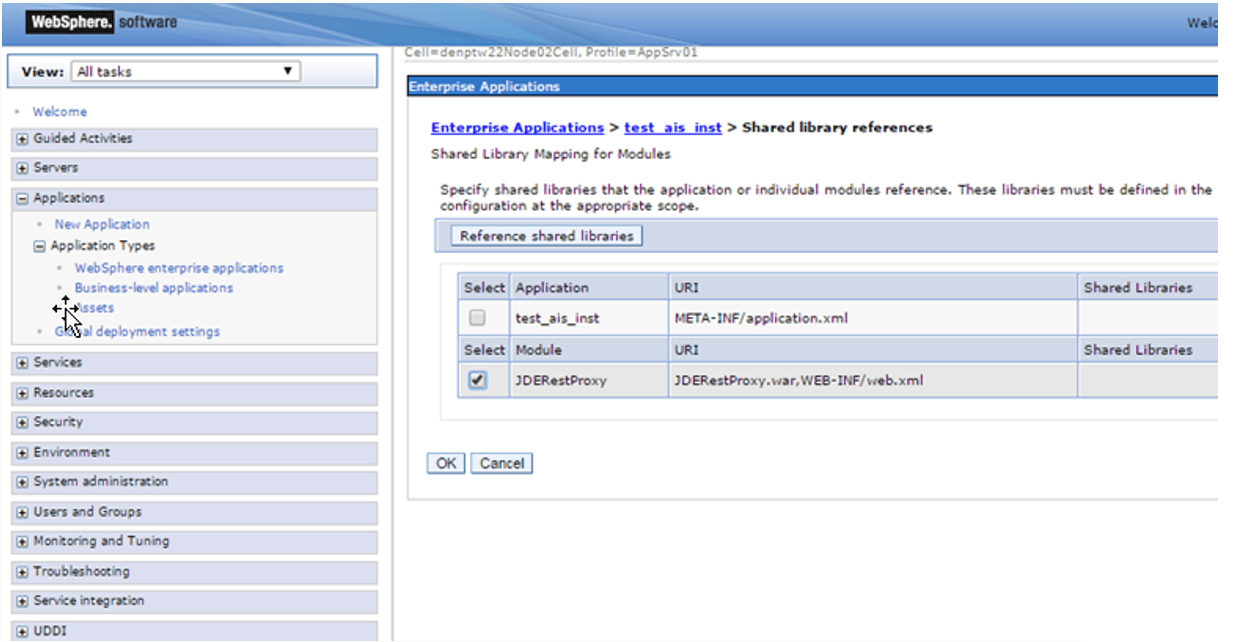This screenshot has width=1258, height=642.
Task: Click the Module column header
Action: point(589,350)
